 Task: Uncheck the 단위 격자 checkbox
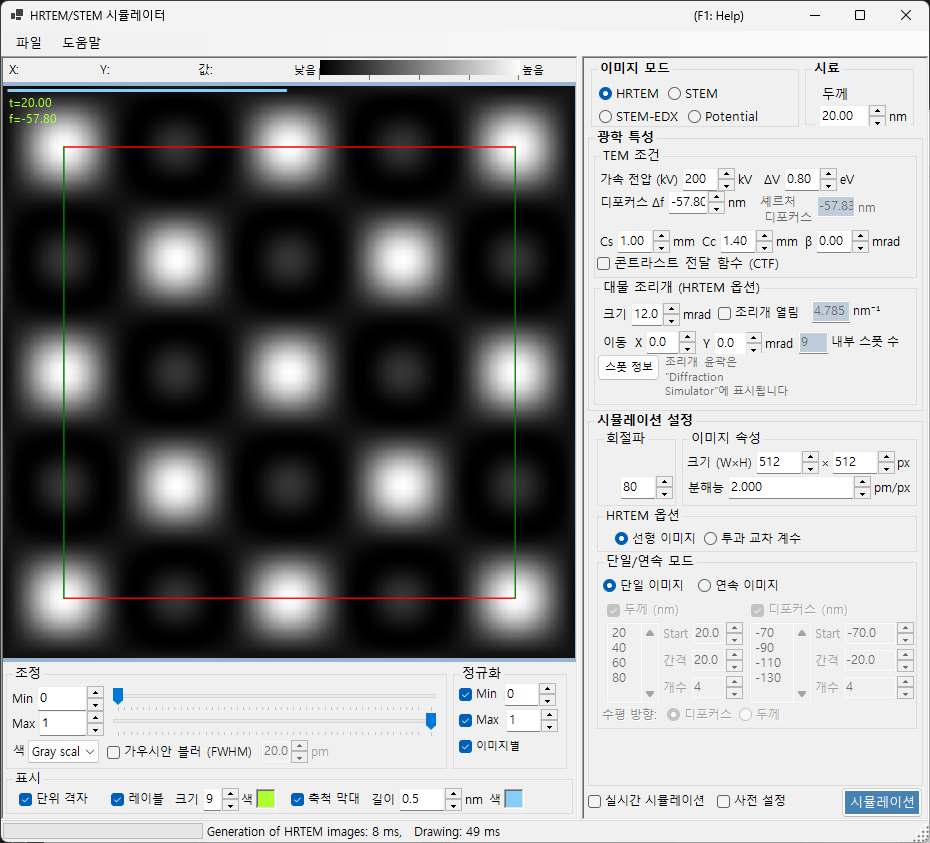tap(53, 799)
